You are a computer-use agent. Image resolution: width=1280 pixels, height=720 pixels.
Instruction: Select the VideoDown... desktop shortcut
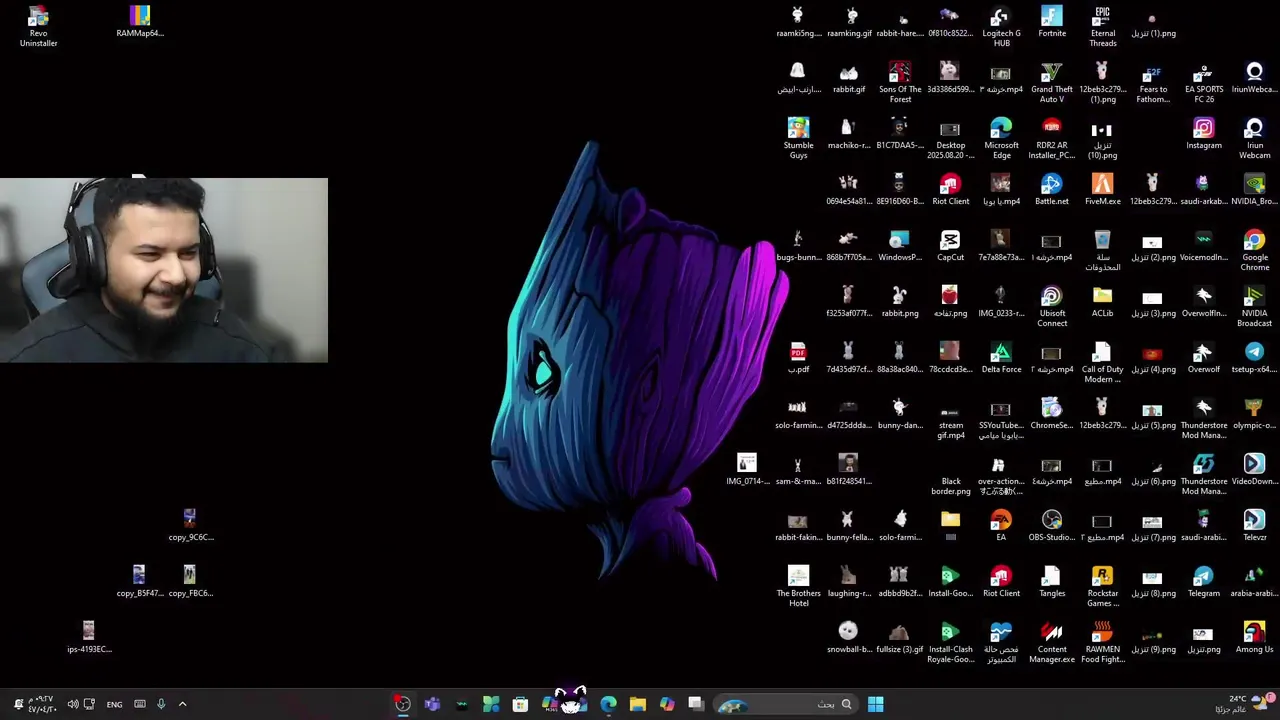point(1255,470)
